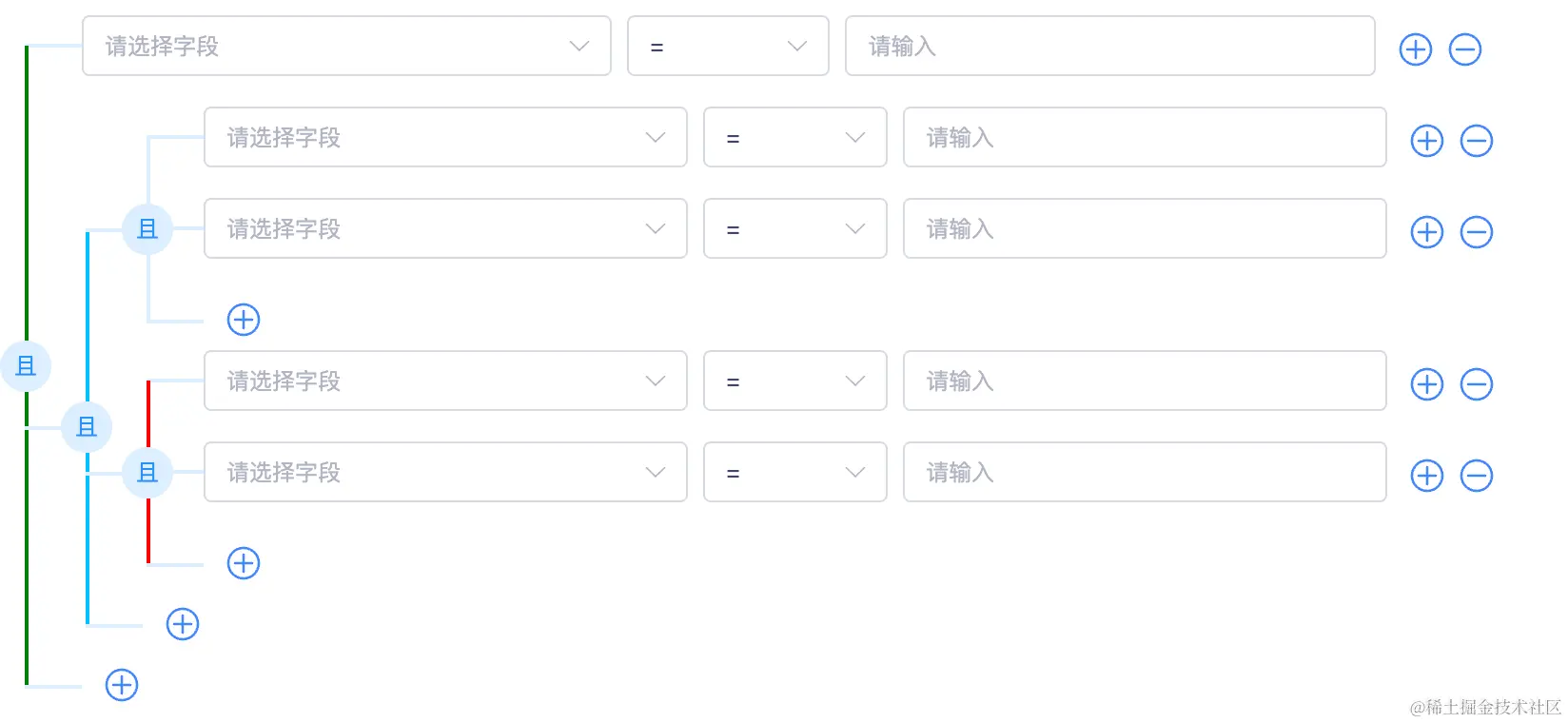Add a condition at the bottom of the cyan group
The width and height of the screenshot is (1568, 723).
point(183,624)
